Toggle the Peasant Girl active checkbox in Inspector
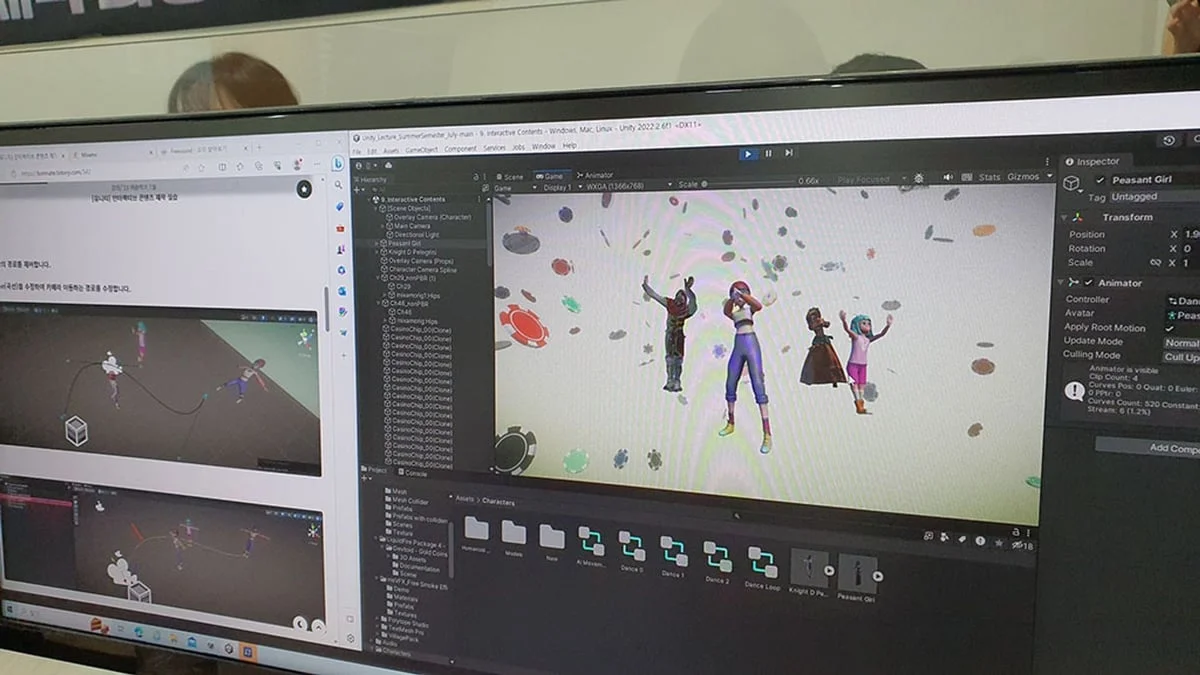The height and width of the screenshot is (675, 1200). tap(1100, 181)
